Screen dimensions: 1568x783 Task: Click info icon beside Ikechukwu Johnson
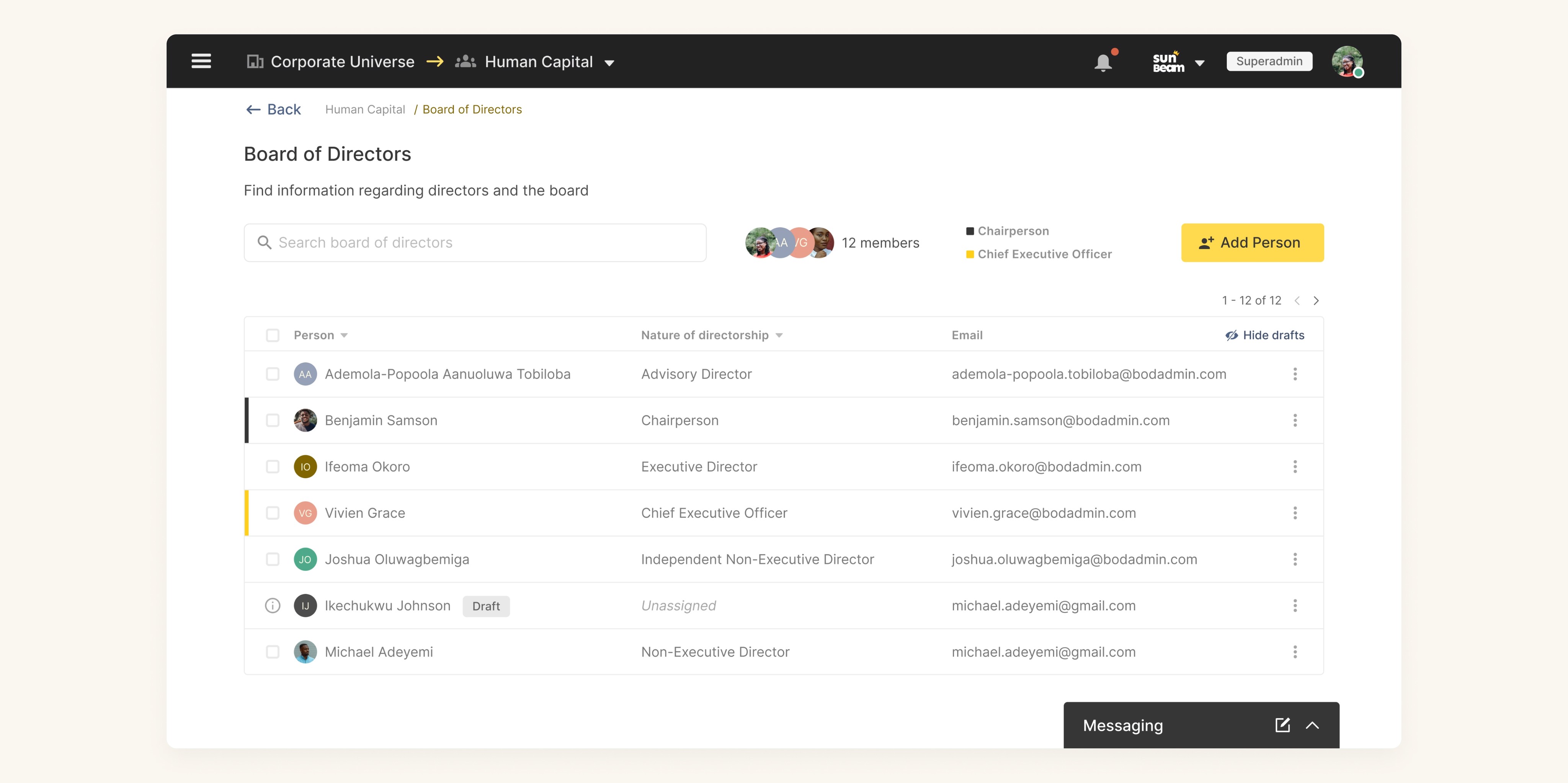point(273,605)
